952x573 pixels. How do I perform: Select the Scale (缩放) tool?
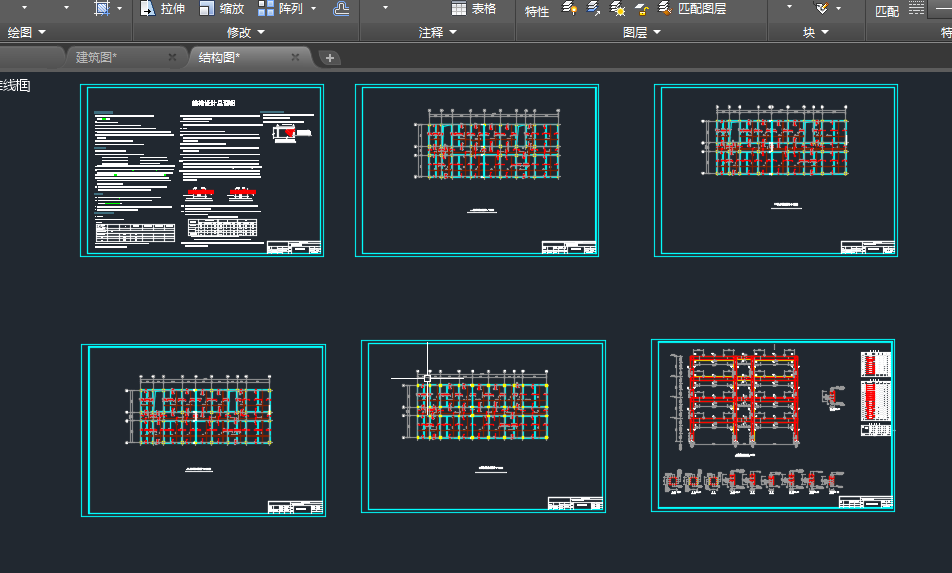tap(221, 9)
